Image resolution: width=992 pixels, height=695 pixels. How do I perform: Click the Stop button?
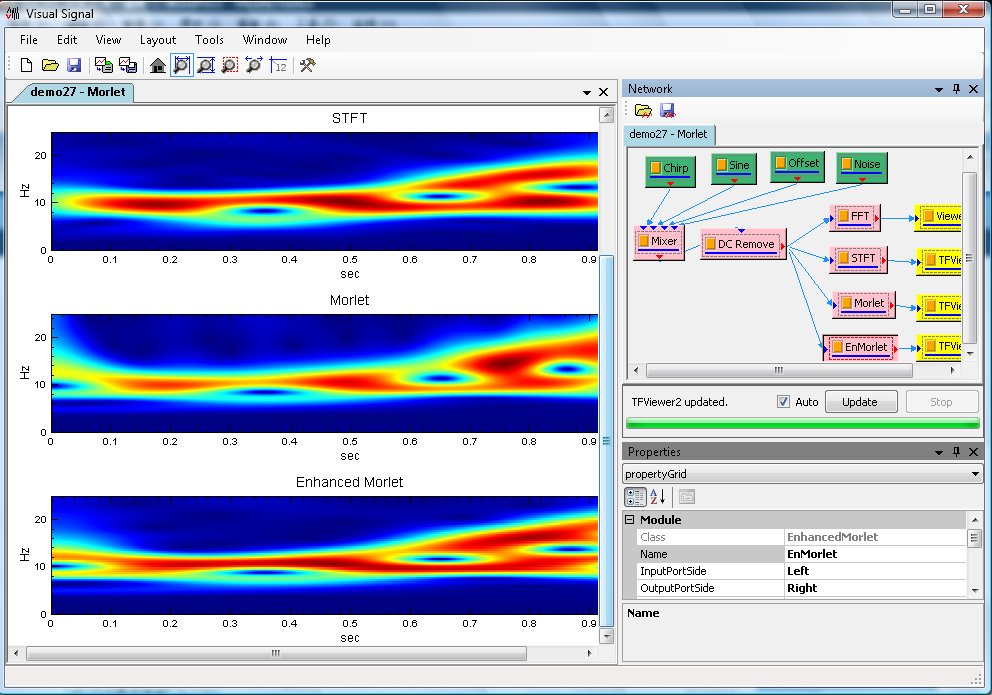click(941, 402)
